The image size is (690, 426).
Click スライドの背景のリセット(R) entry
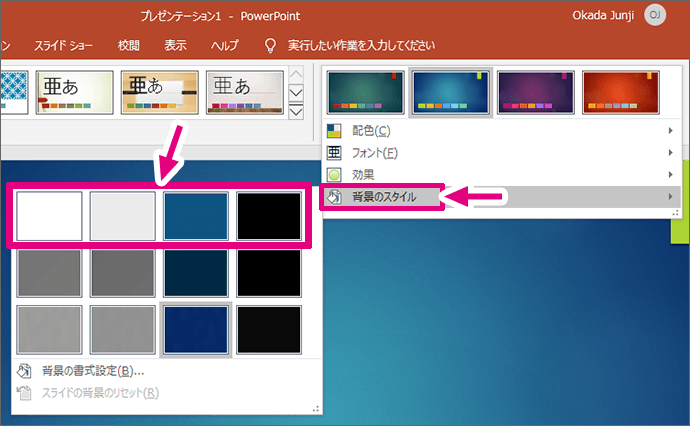(x=166, y=393)
